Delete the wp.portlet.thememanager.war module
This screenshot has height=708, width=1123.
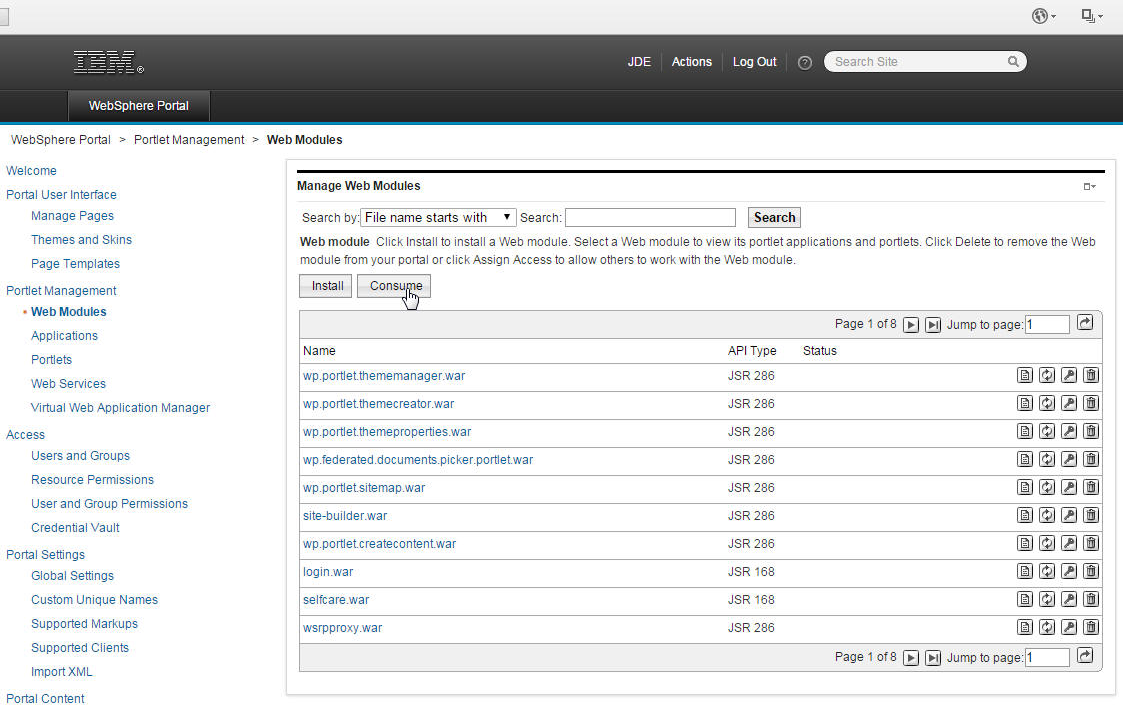(x=1091, y=375)
